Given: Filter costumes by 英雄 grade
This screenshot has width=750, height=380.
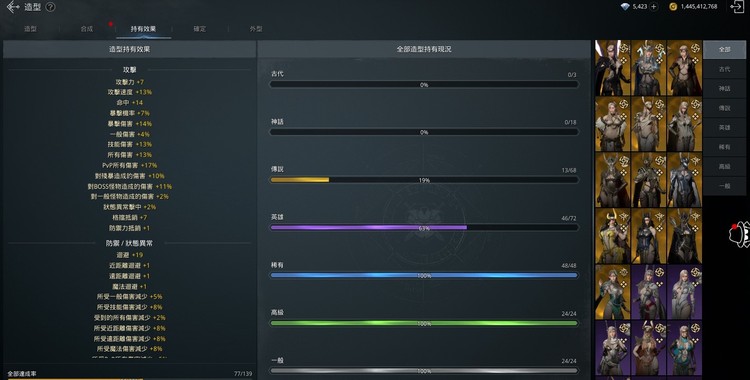Looking at the screenshot, I should 724,128.
